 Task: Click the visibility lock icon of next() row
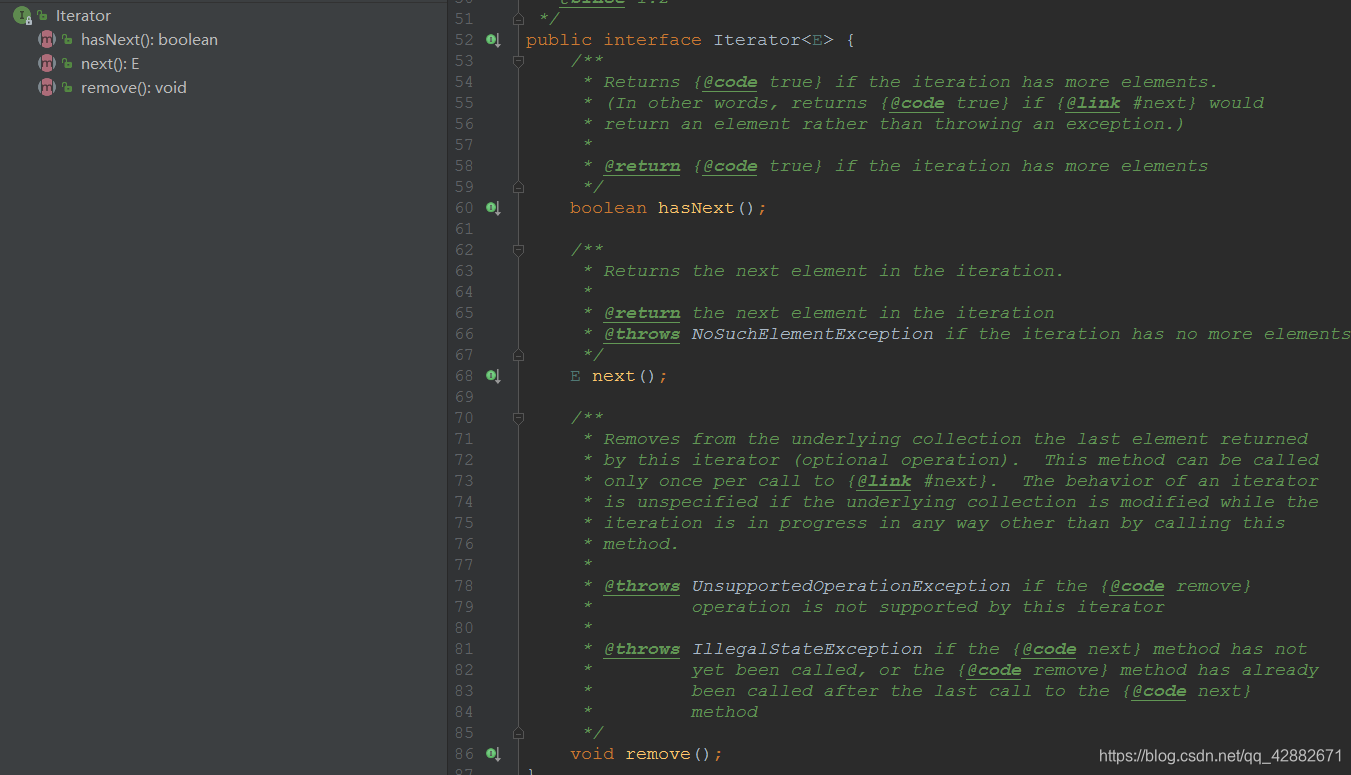[x=67, y=64]
